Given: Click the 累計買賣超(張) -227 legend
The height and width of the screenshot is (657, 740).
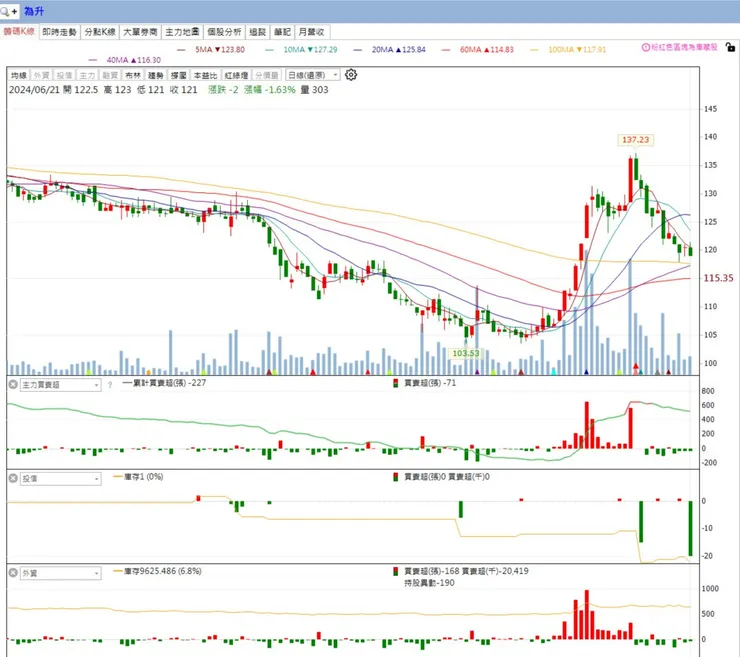Looking at the screenshot, I should (164, 383).
